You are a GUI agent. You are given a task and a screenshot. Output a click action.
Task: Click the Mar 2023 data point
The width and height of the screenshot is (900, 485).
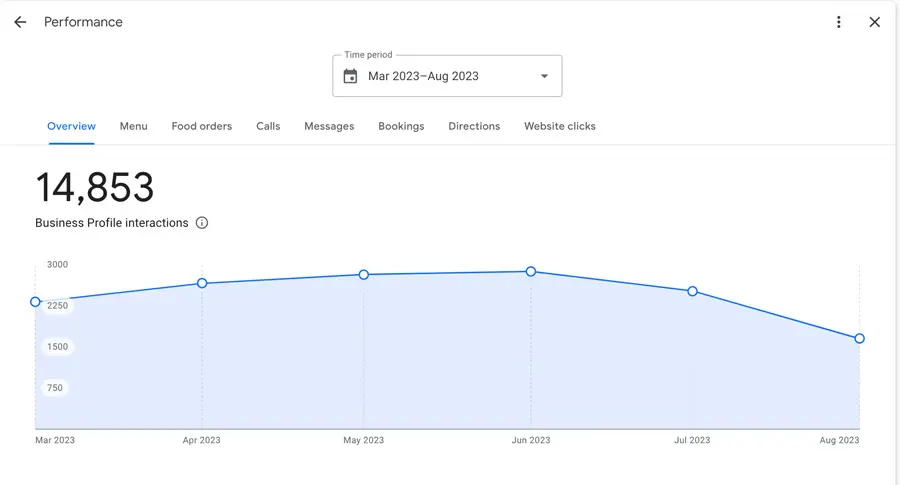point(36,302)
